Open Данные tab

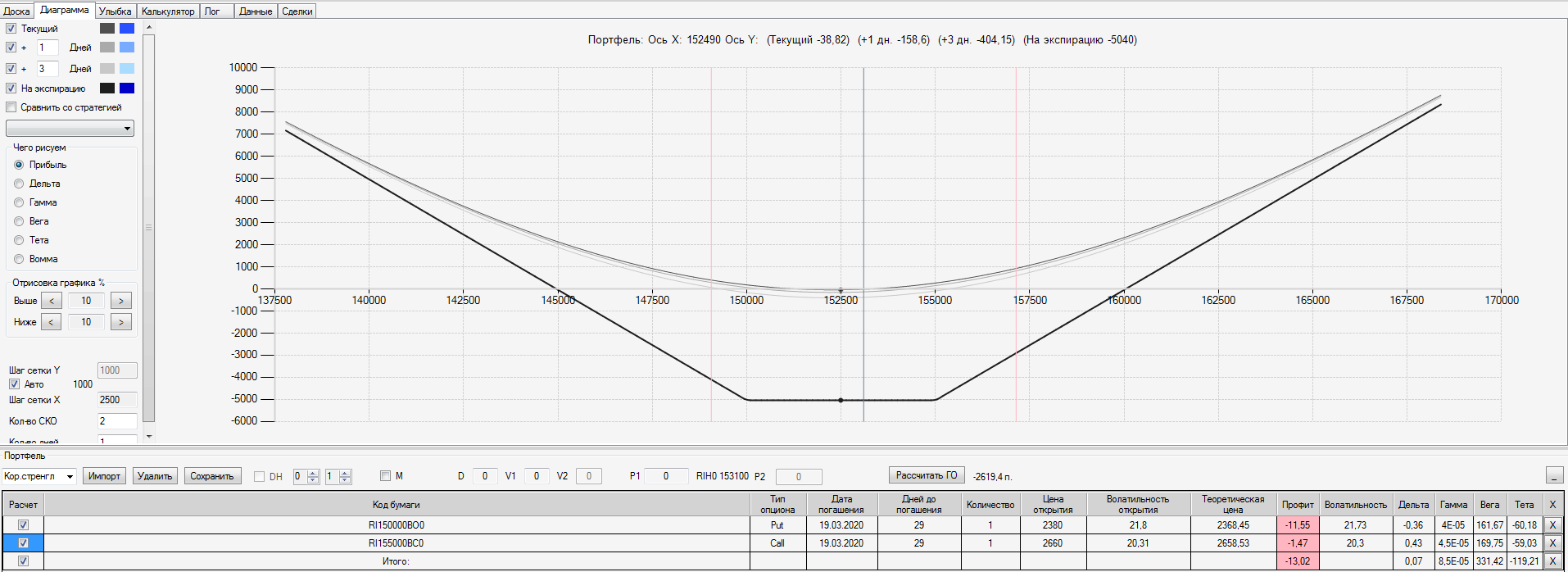(256, 11)
